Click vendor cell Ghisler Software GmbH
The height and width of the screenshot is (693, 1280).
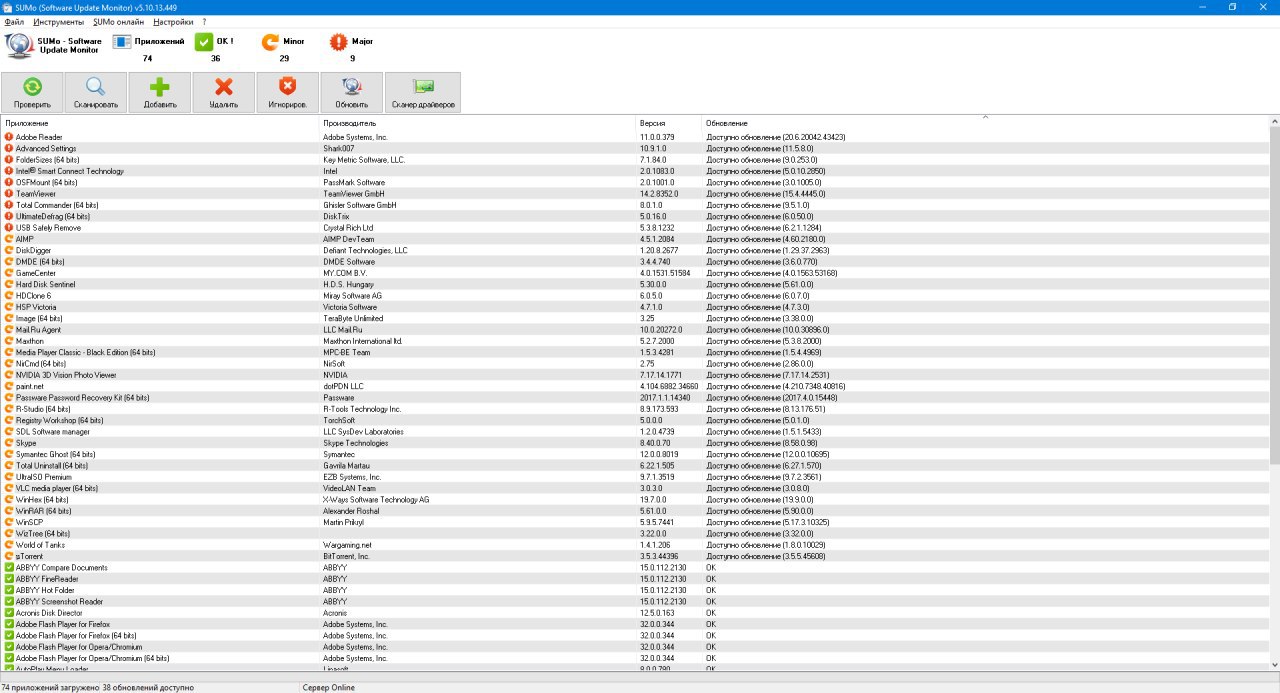tap(360, 205)
